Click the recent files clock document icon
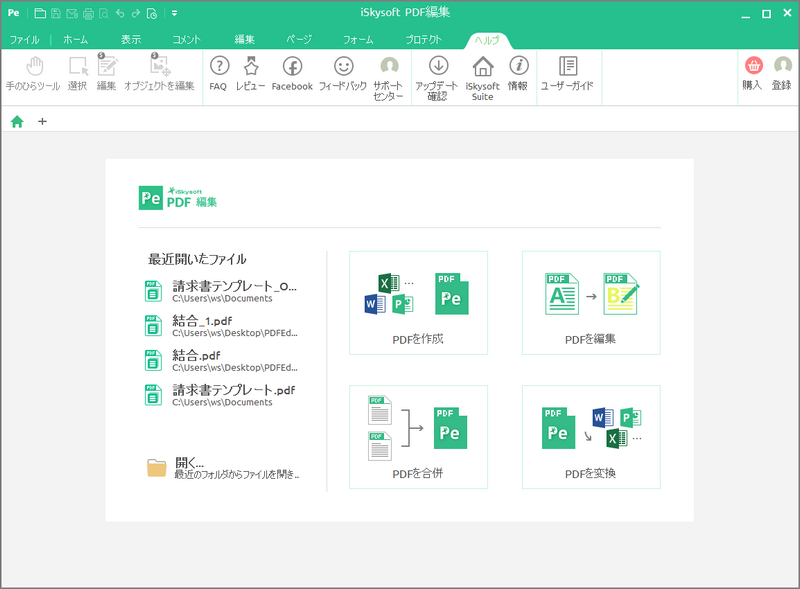Image resolution: width=800 pixels, height=589 pixels. [x=152, y=13]
